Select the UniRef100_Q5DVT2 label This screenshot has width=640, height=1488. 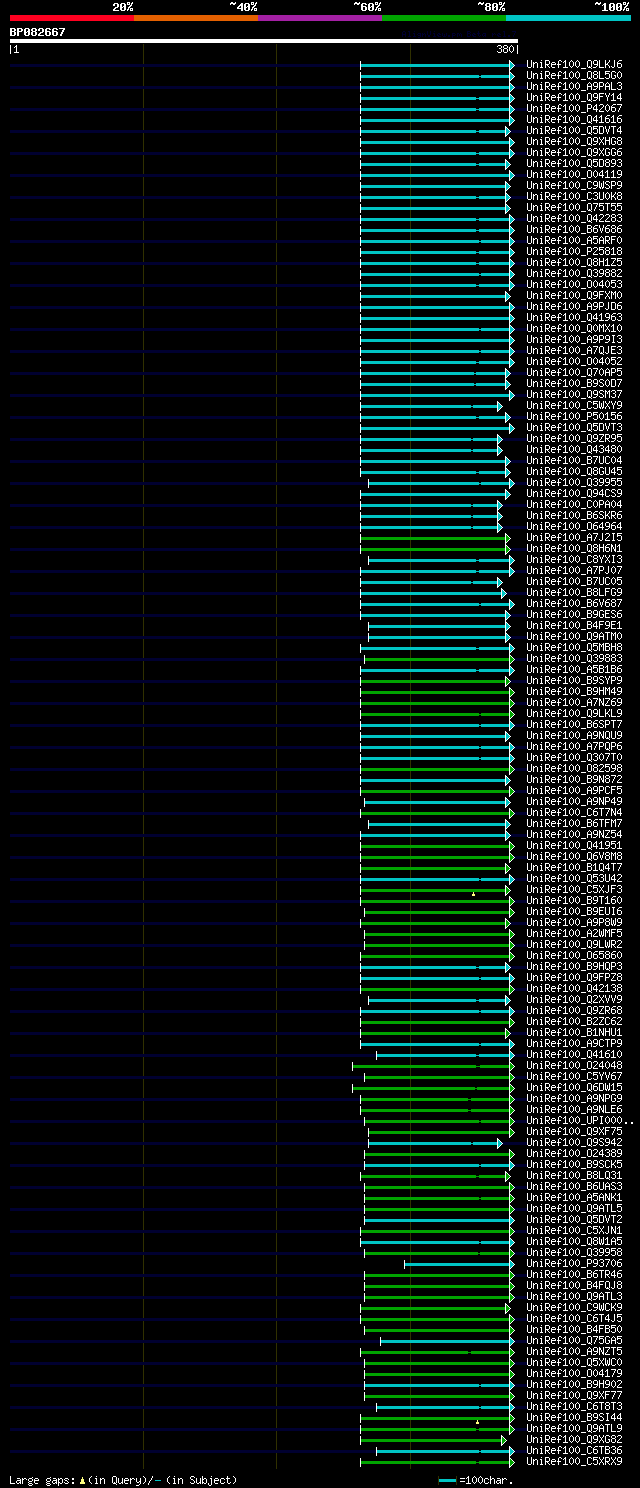coord(574,1220)
